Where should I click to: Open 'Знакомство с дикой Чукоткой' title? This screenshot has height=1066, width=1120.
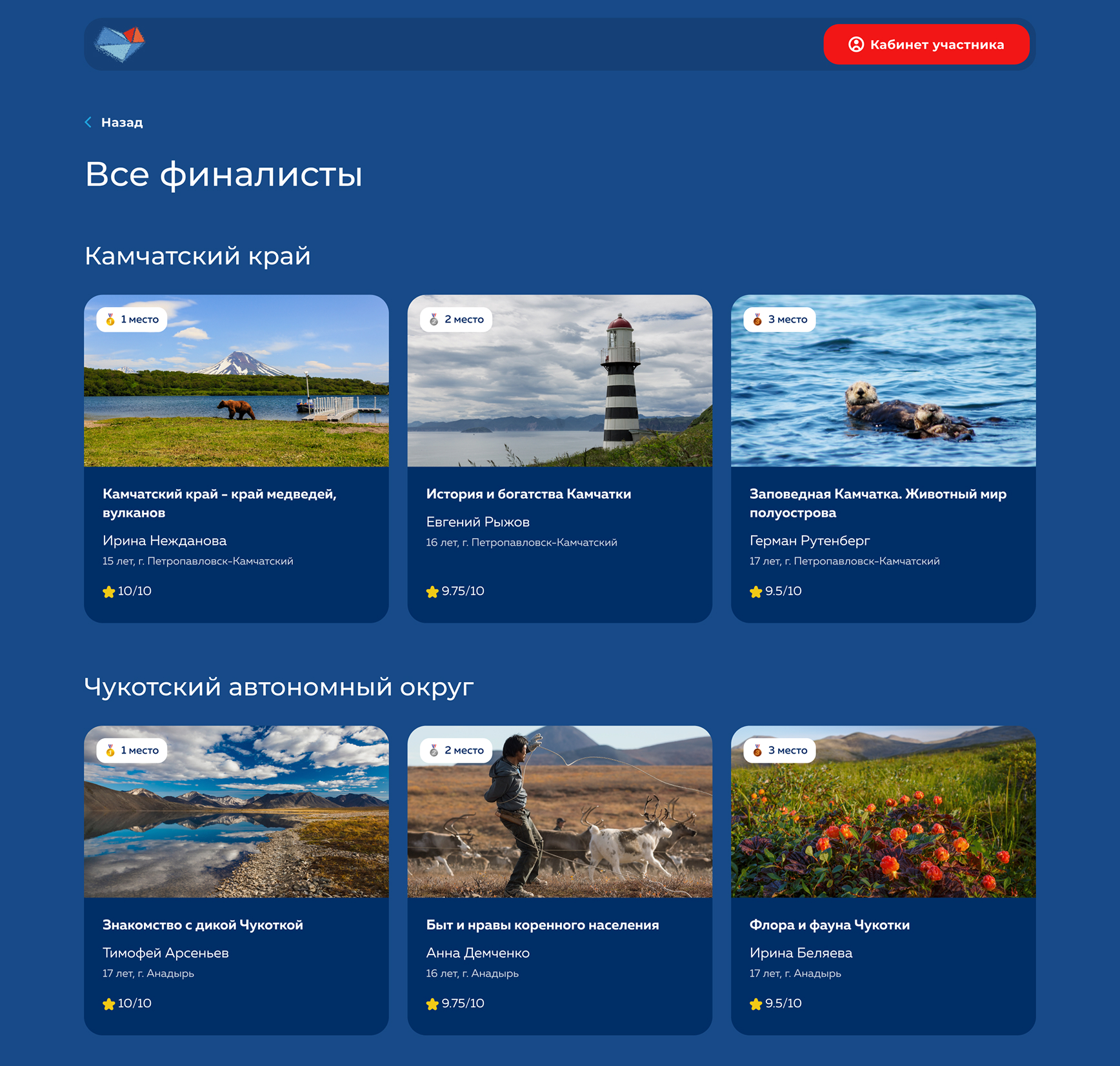tap(203, 925)
